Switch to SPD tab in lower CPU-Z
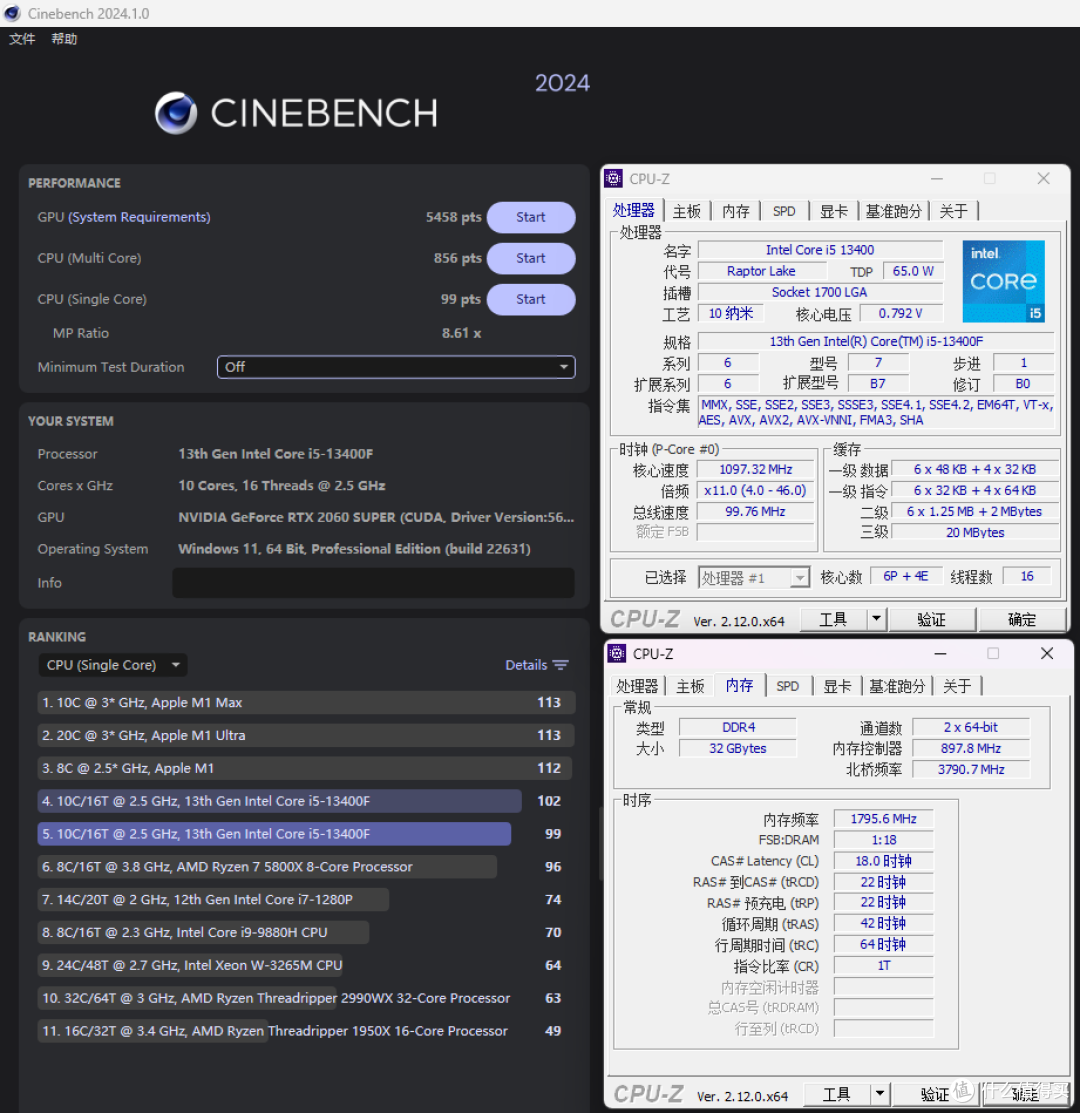The image size is (1080, 1113). pos(788,686)
